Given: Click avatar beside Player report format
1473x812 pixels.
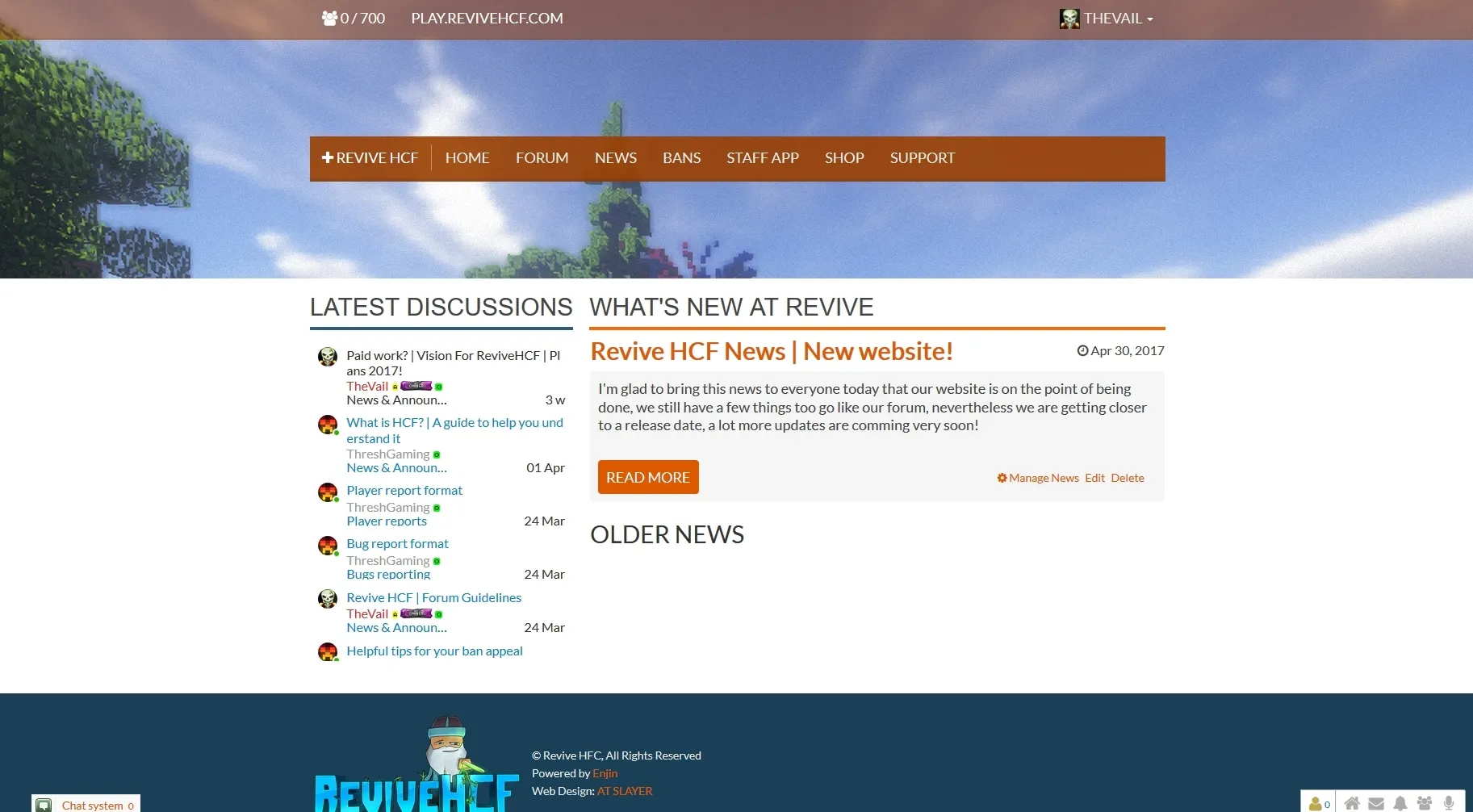Looking at the screenshot, I should (x=328, y=492).
